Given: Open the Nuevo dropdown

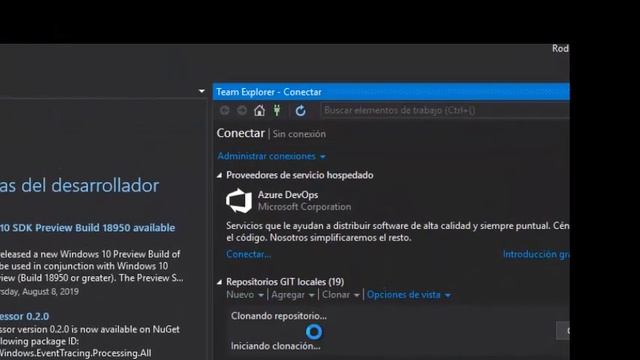Looking at the screenshot, I should coord(245,295).
